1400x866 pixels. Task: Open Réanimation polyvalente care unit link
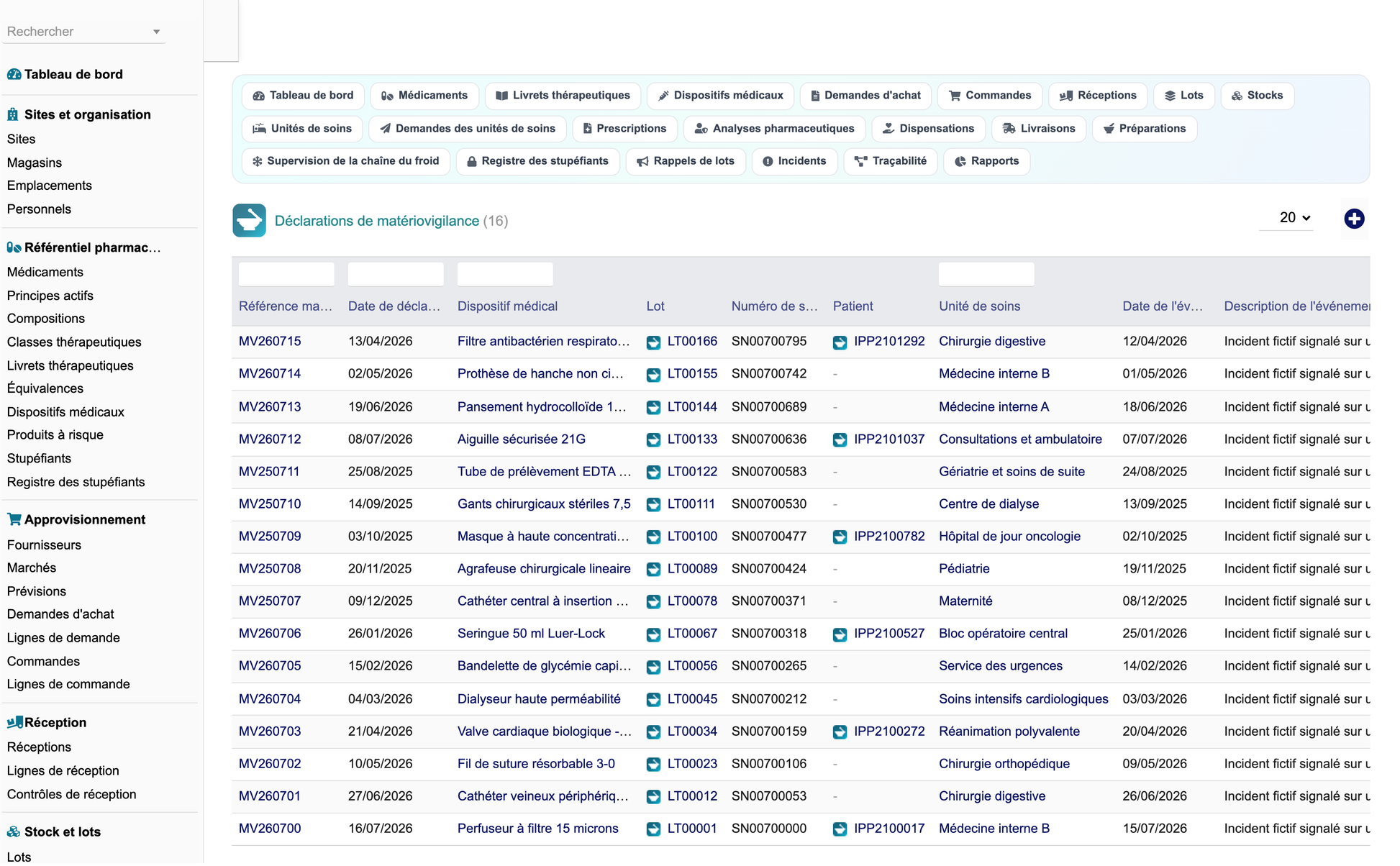click(1009, 731)
